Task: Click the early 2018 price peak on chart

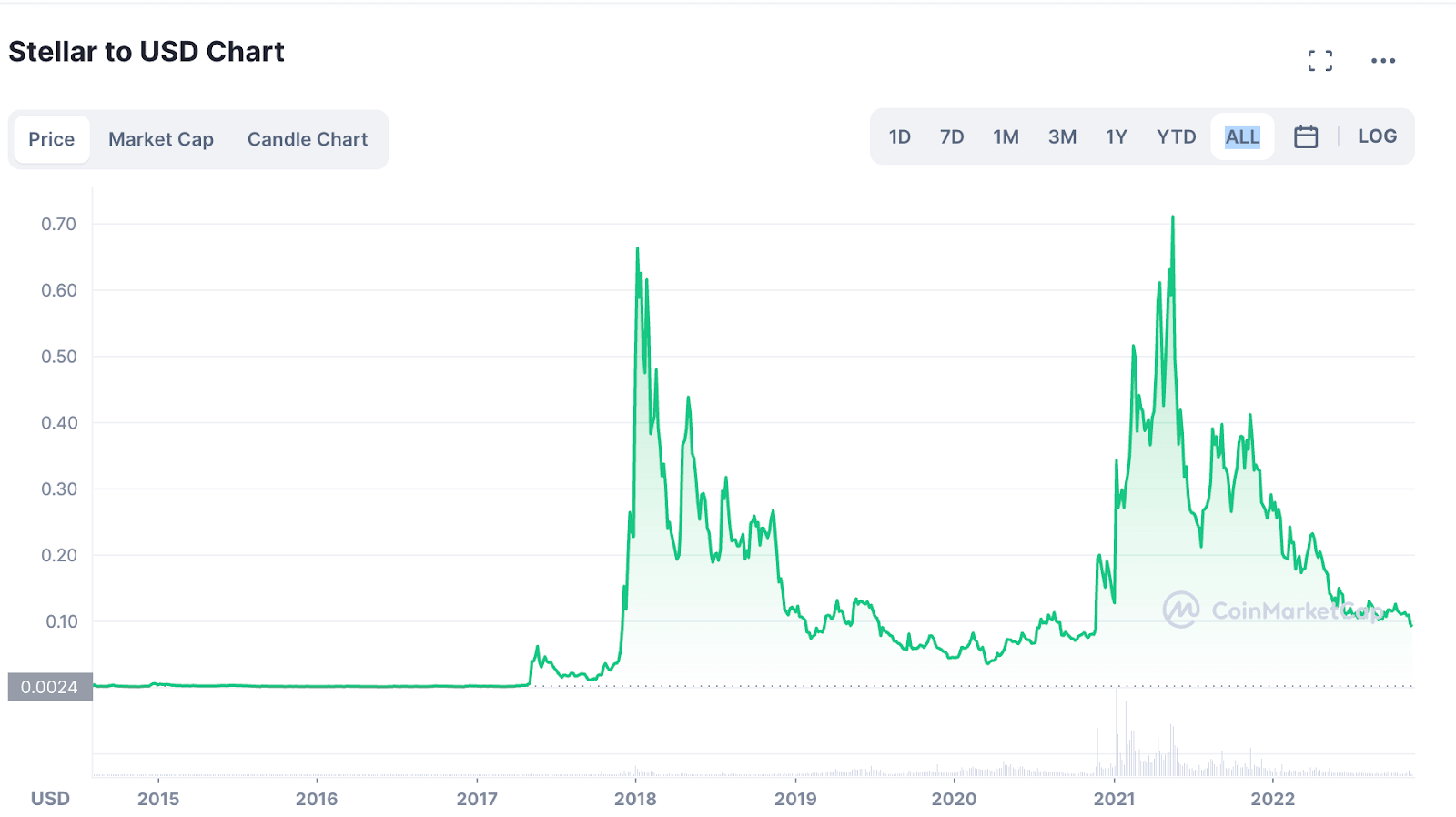Action: pos(637,249)
